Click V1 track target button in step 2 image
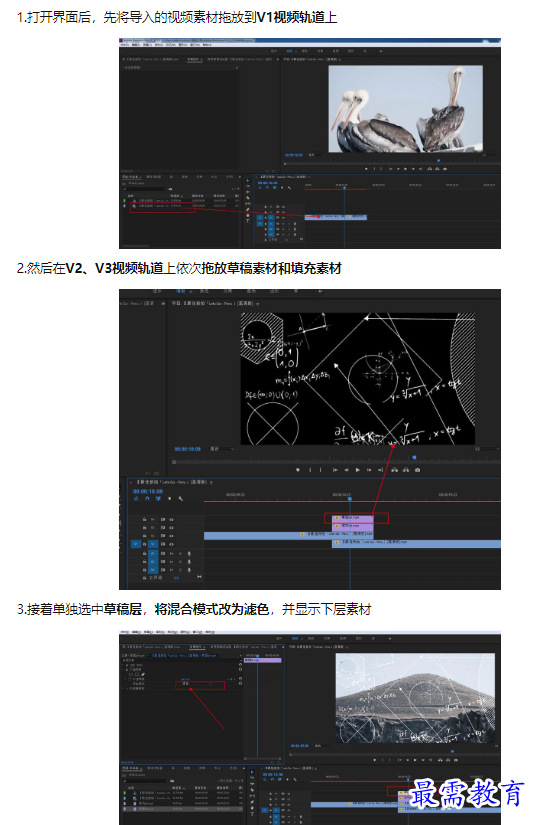Image resolution: width=533 pixels, height=825 pixels. point(153,544)
